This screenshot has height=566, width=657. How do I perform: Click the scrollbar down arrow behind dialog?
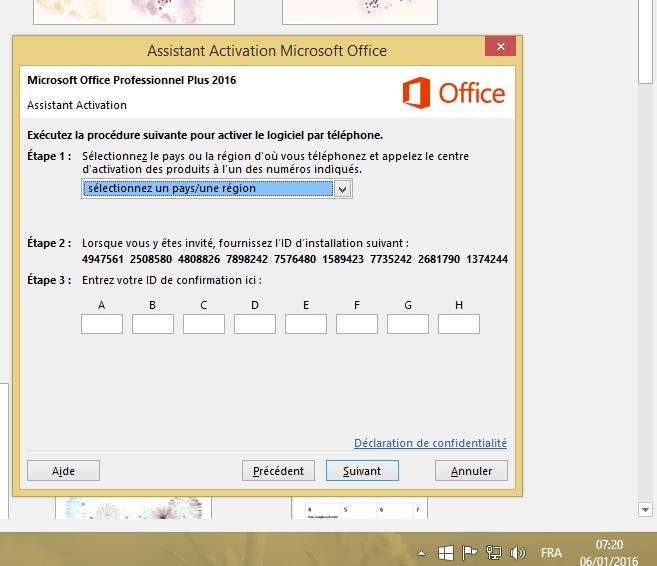[646, 510]
